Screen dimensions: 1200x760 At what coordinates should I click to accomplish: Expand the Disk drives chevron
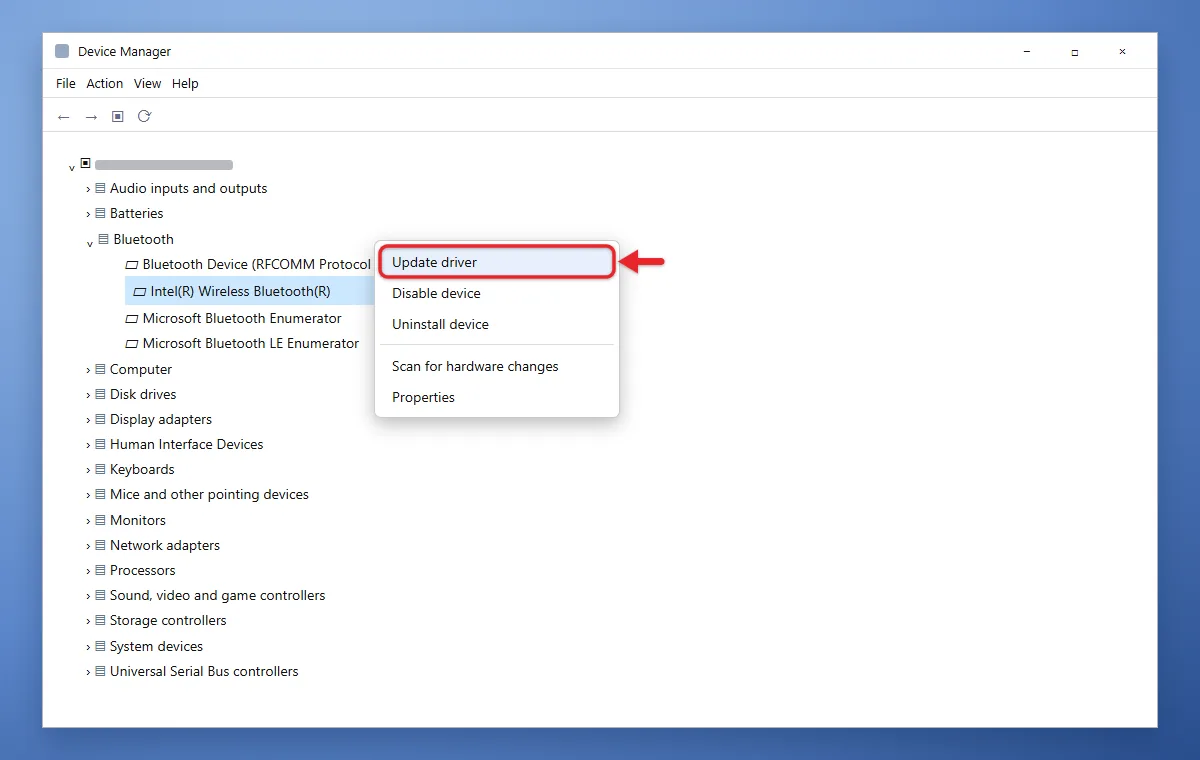coord(88,395)
